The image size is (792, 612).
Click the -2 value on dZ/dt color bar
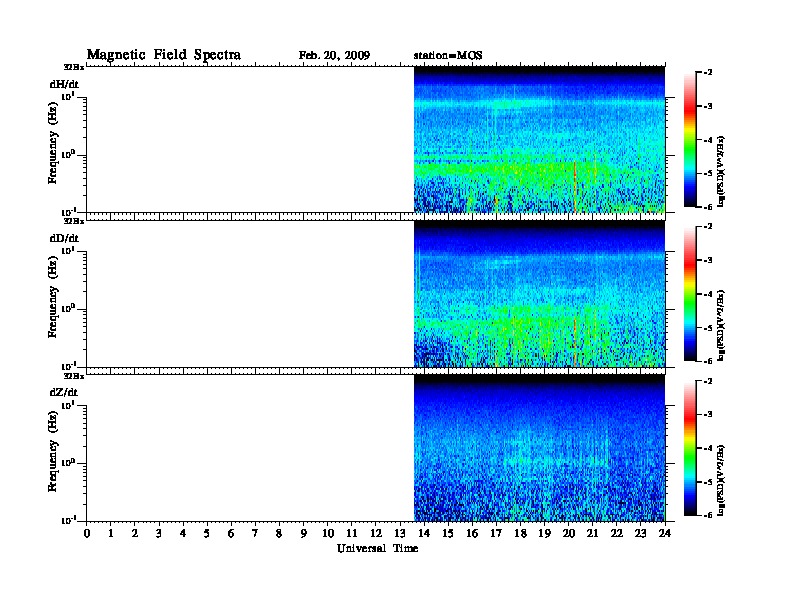tap(708, 381)
